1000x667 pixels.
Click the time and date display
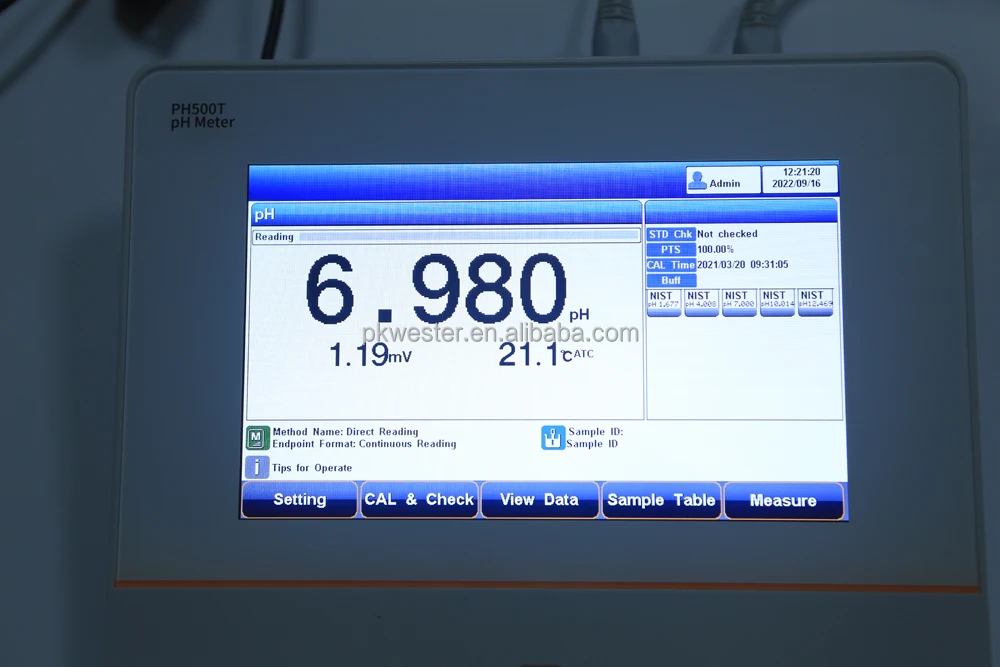pyautogui.click(x=800, y=179)
